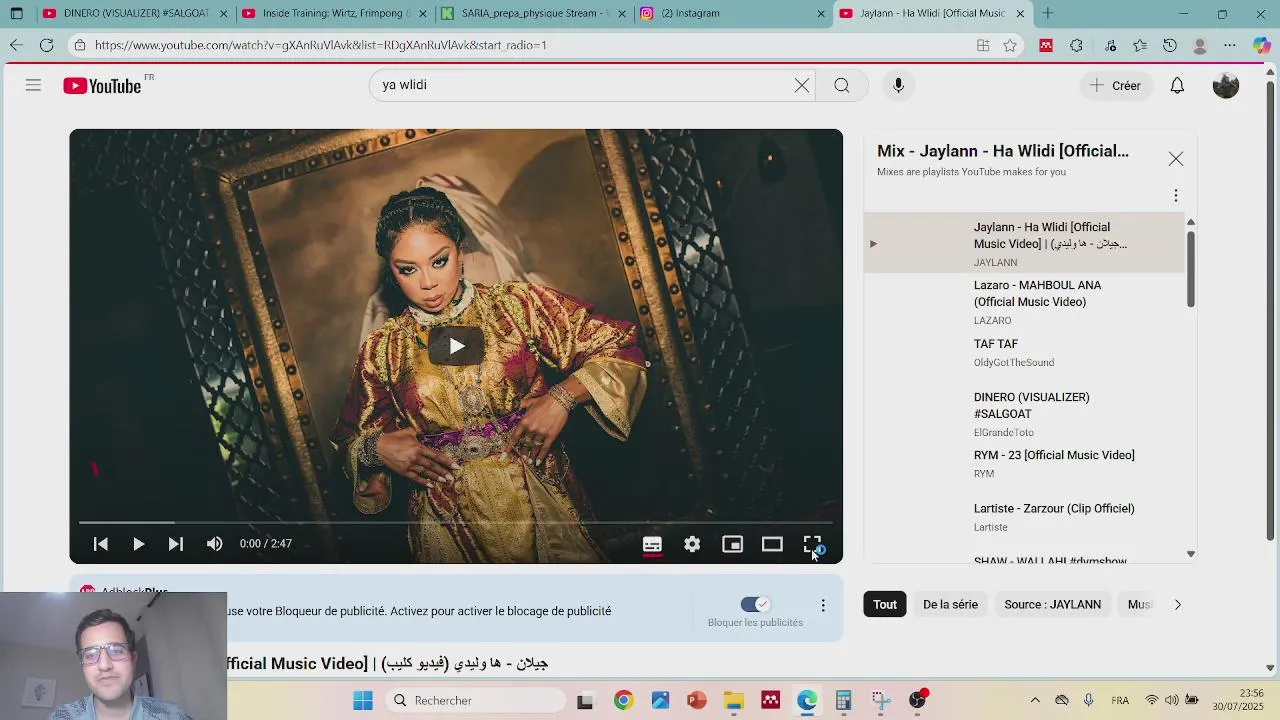
Task: Open the YouTube account avatar menu
Action: pyautogui.click(x=1225, y=85)
